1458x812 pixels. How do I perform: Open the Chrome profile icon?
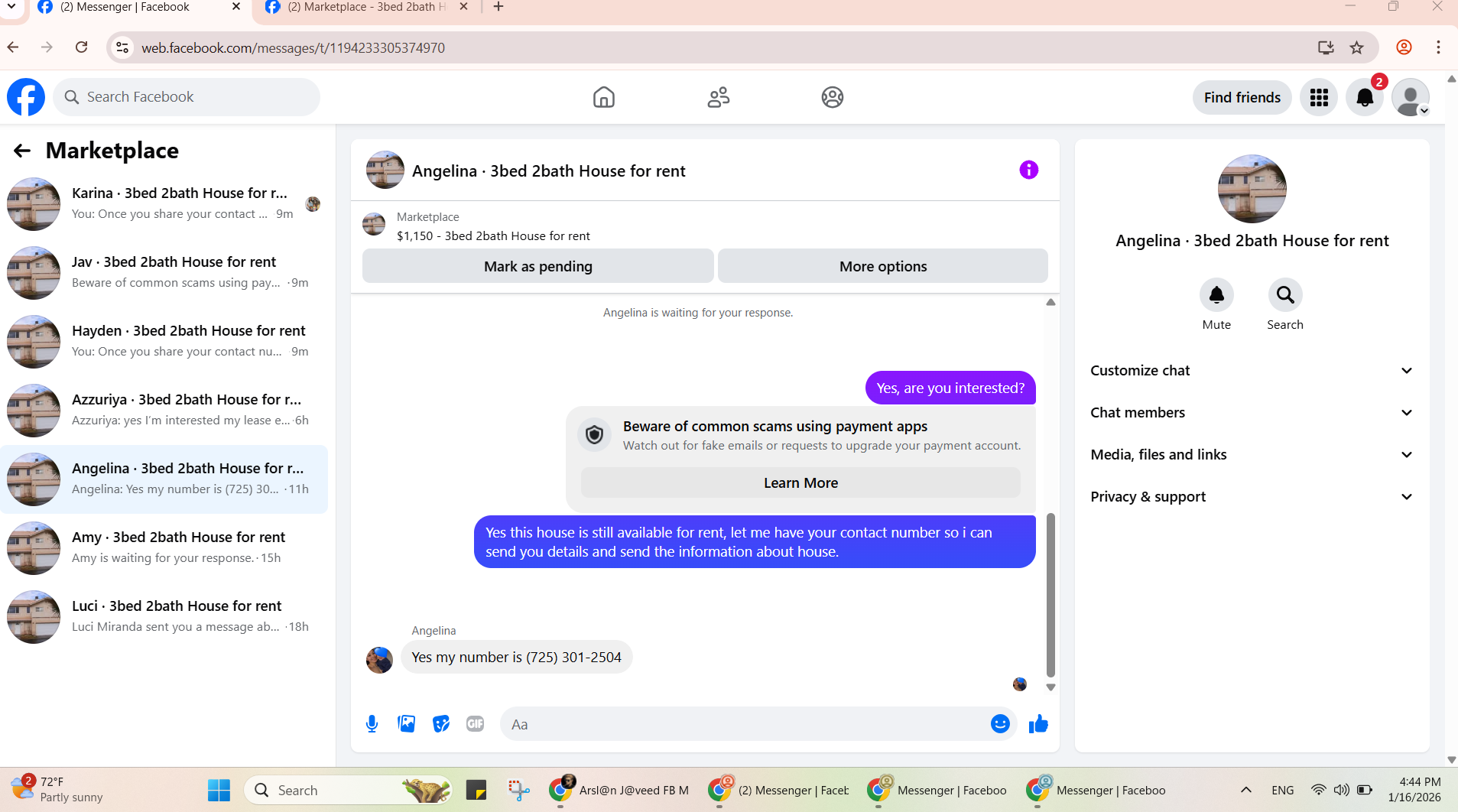click(x=1404, y=47)
